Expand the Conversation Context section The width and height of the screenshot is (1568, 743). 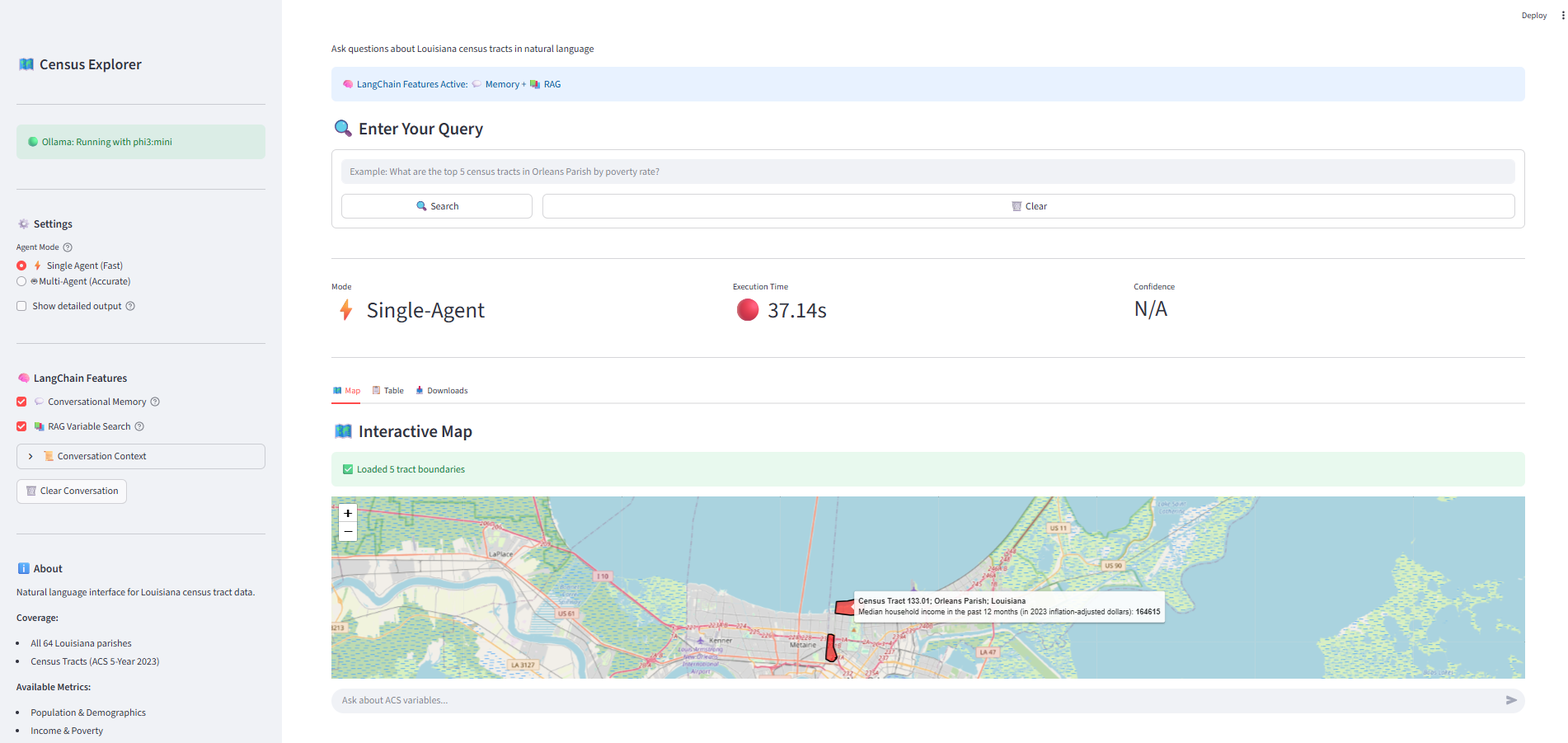coord(140,457)
